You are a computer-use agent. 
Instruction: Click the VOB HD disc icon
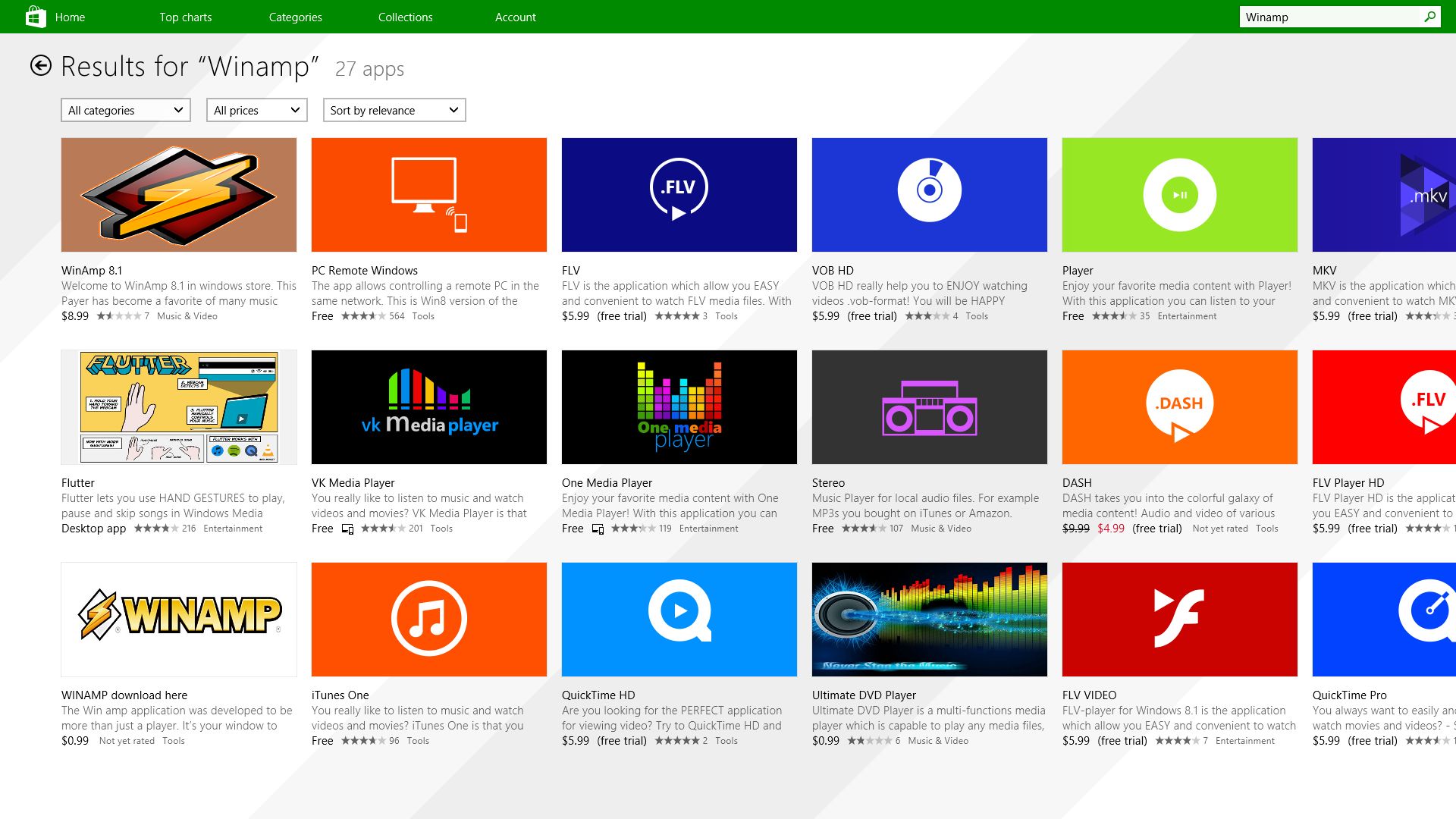coord(929,190)
